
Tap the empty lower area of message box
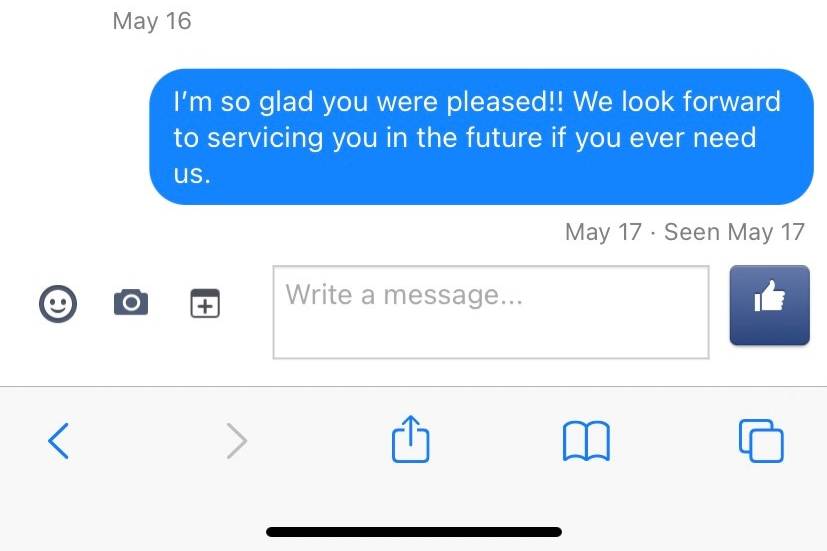pos(491,337)
